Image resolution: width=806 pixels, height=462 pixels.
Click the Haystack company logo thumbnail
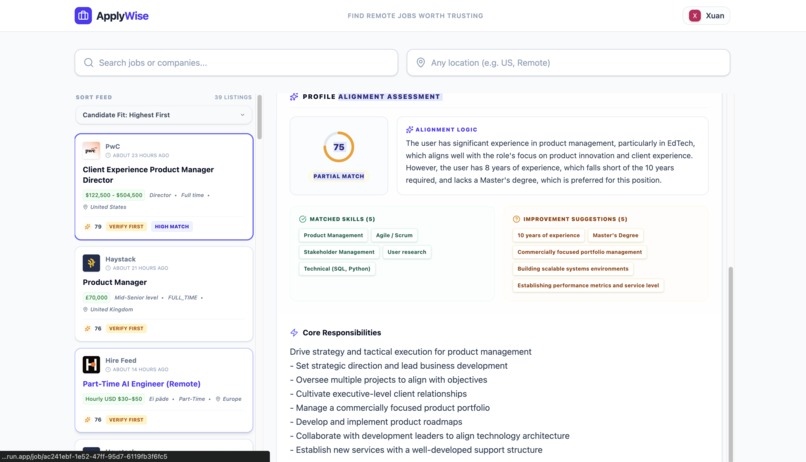coord(91,263)
